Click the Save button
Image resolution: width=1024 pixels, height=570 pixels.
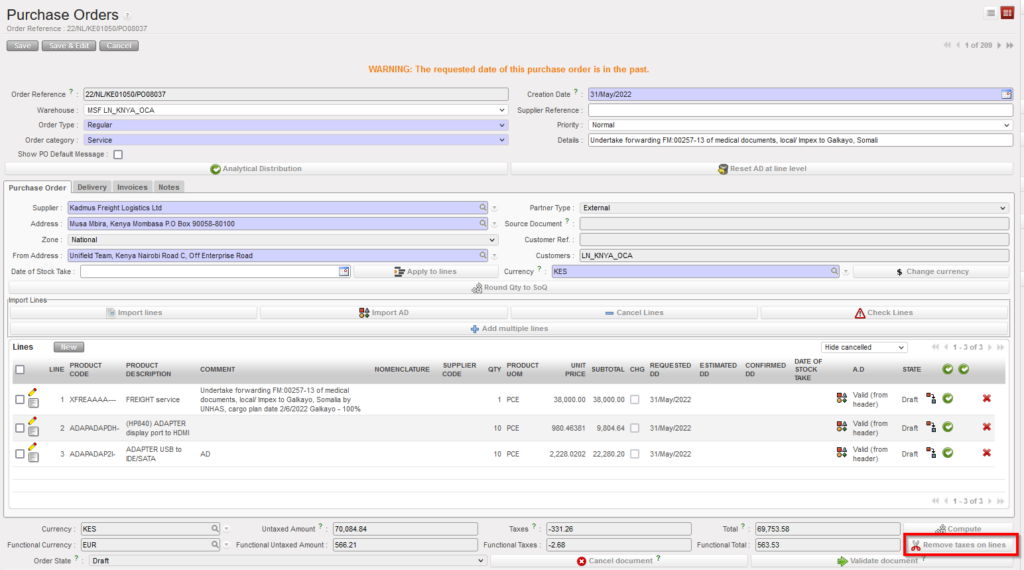[22, 46]
